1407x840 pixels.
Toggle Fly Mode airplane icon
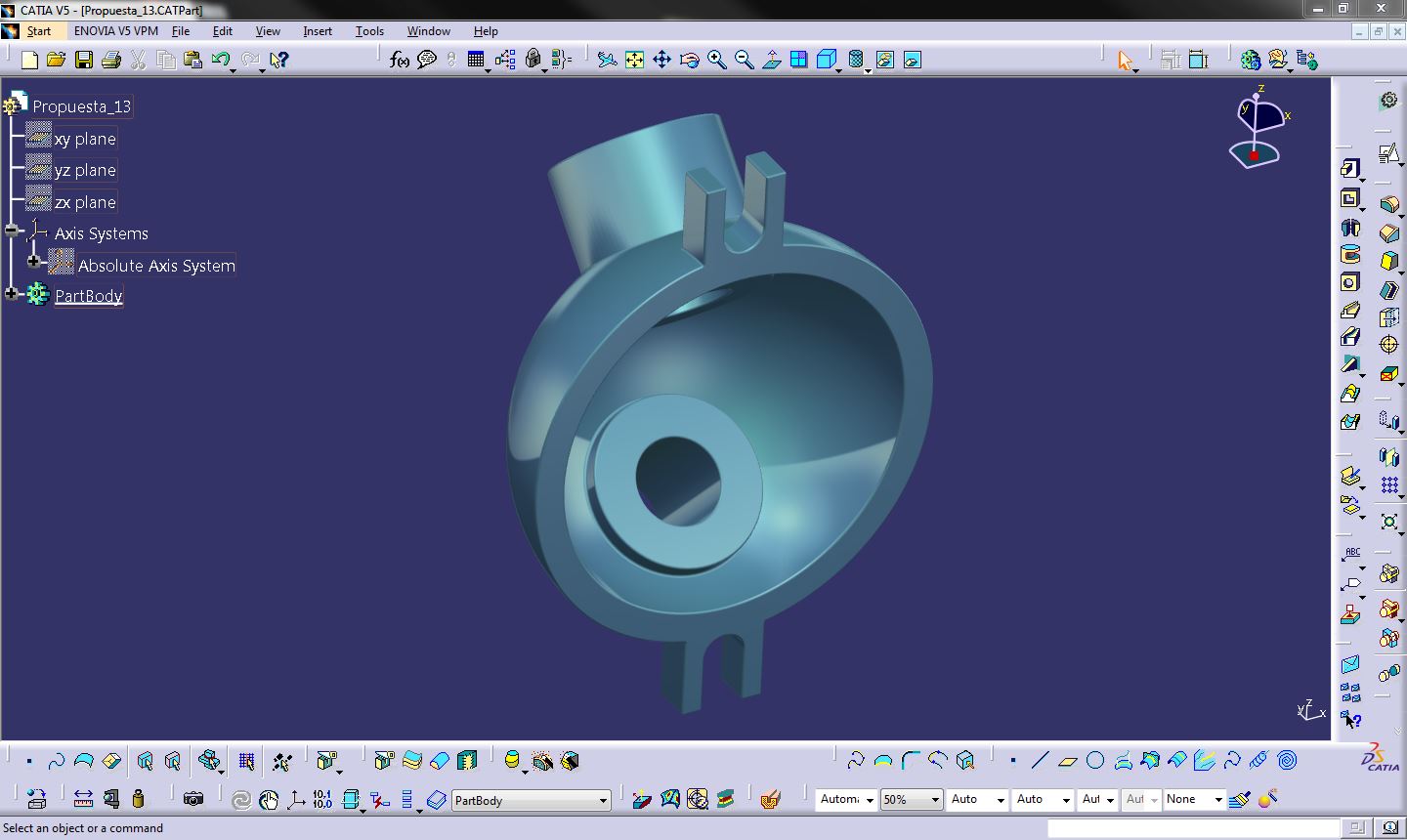[x=607, y=60]
